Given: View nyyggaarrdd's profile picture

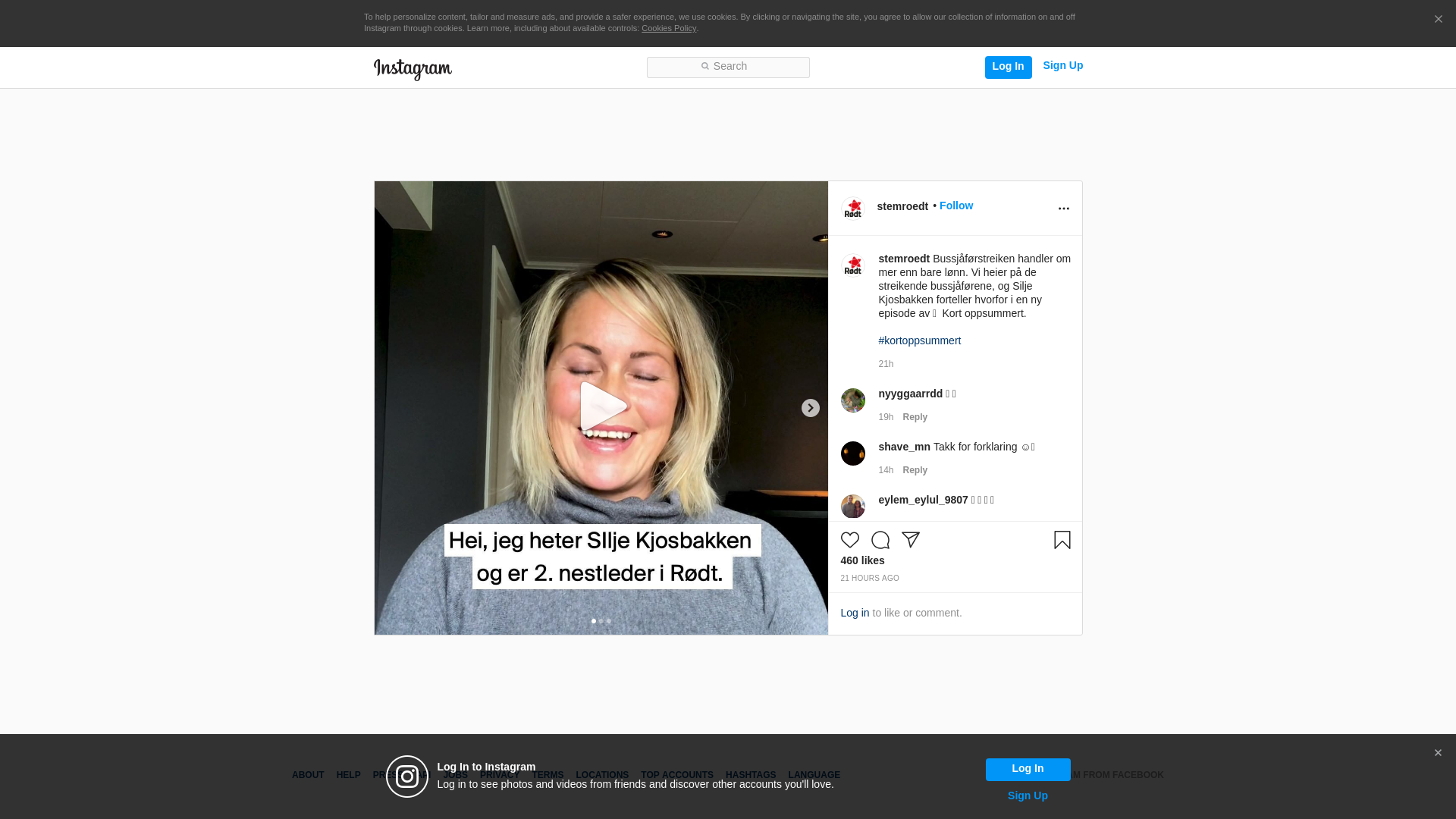Looking at the screenshot, I should click(x=852, y=400).
